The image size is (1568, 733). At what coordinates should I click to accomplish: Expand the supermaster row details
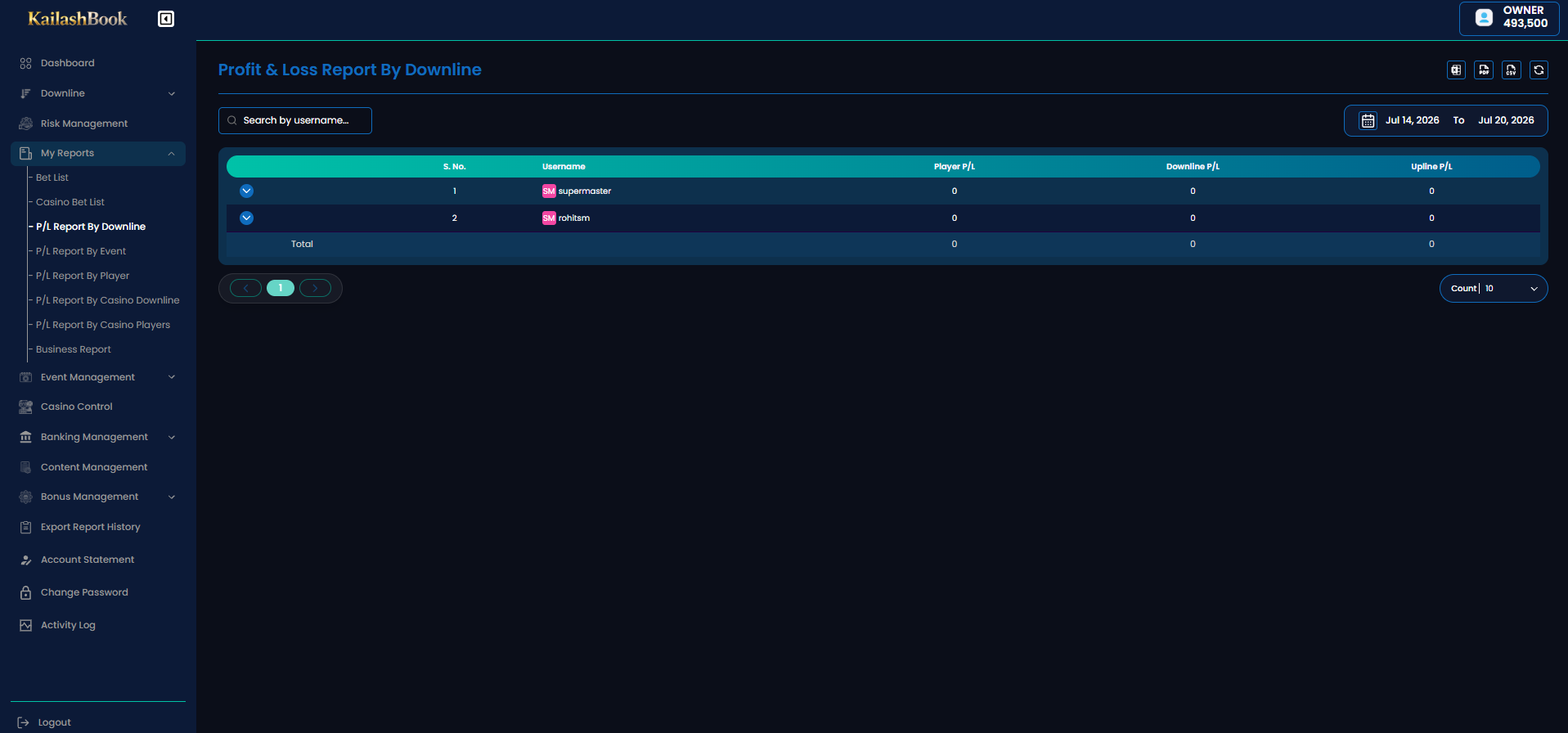point(246,191)
